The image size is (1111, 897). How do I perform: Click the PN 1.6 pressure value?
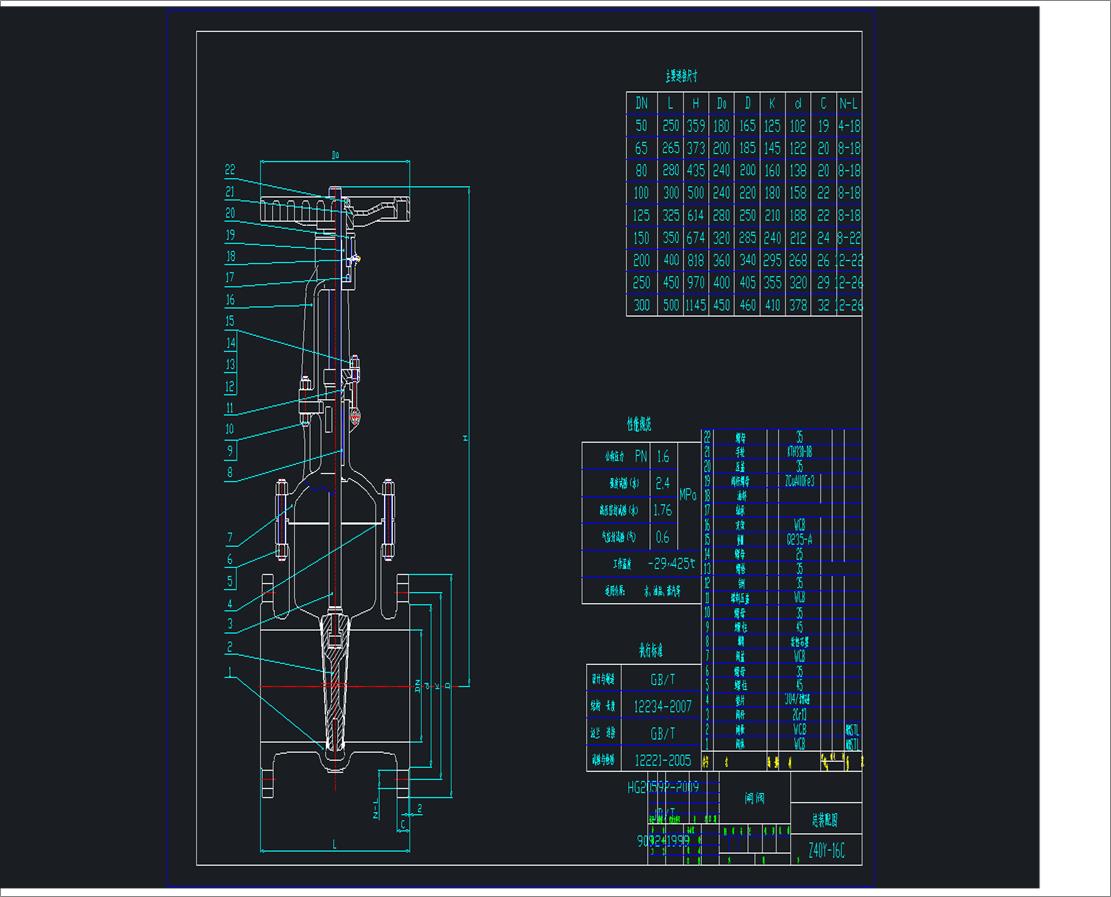tap(662, 456)
